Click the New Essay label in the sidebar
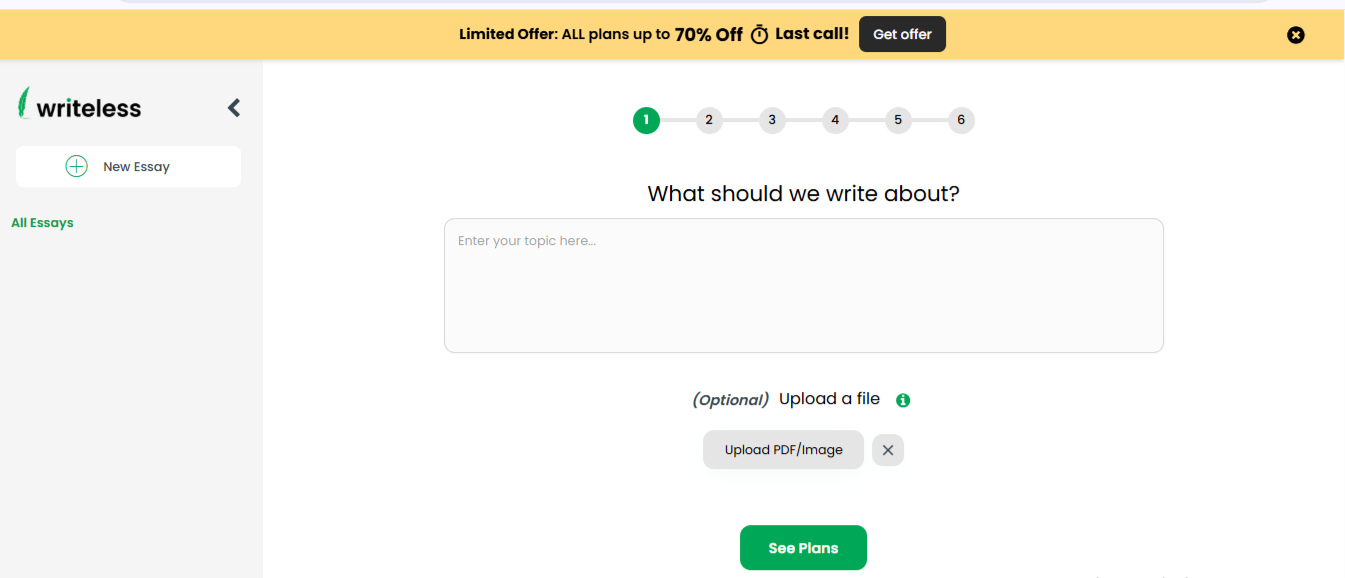 pyautogui.click(x=137, y=167)
